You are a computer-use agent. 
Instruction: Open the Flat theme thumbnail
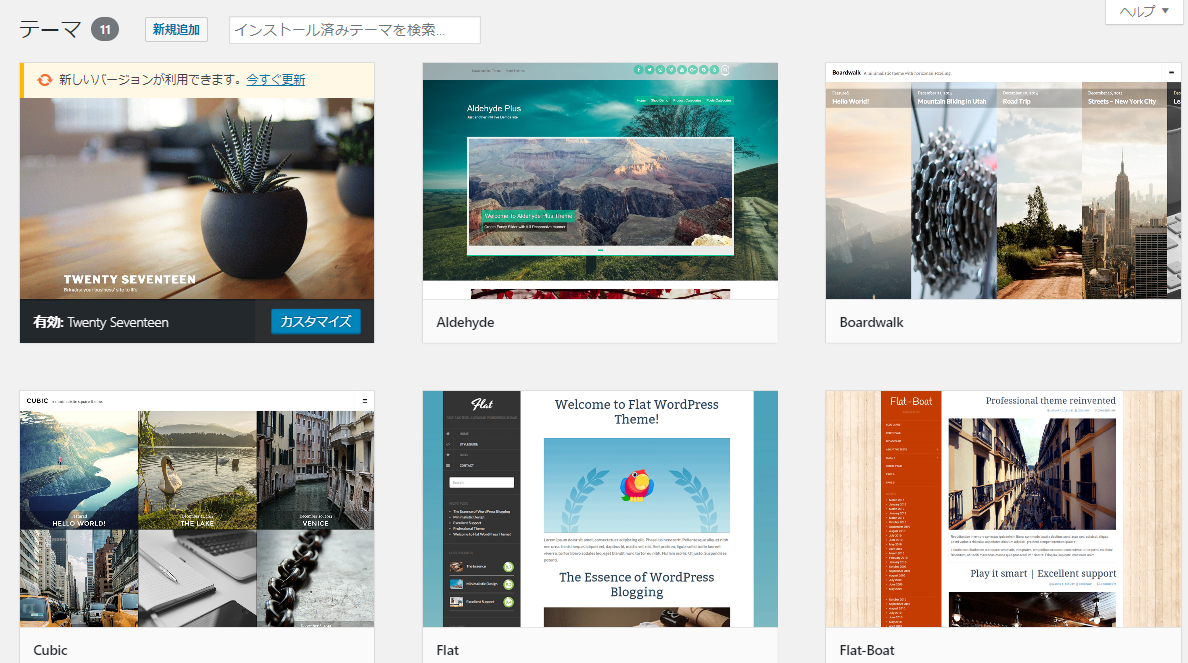[x=600, y=509]
